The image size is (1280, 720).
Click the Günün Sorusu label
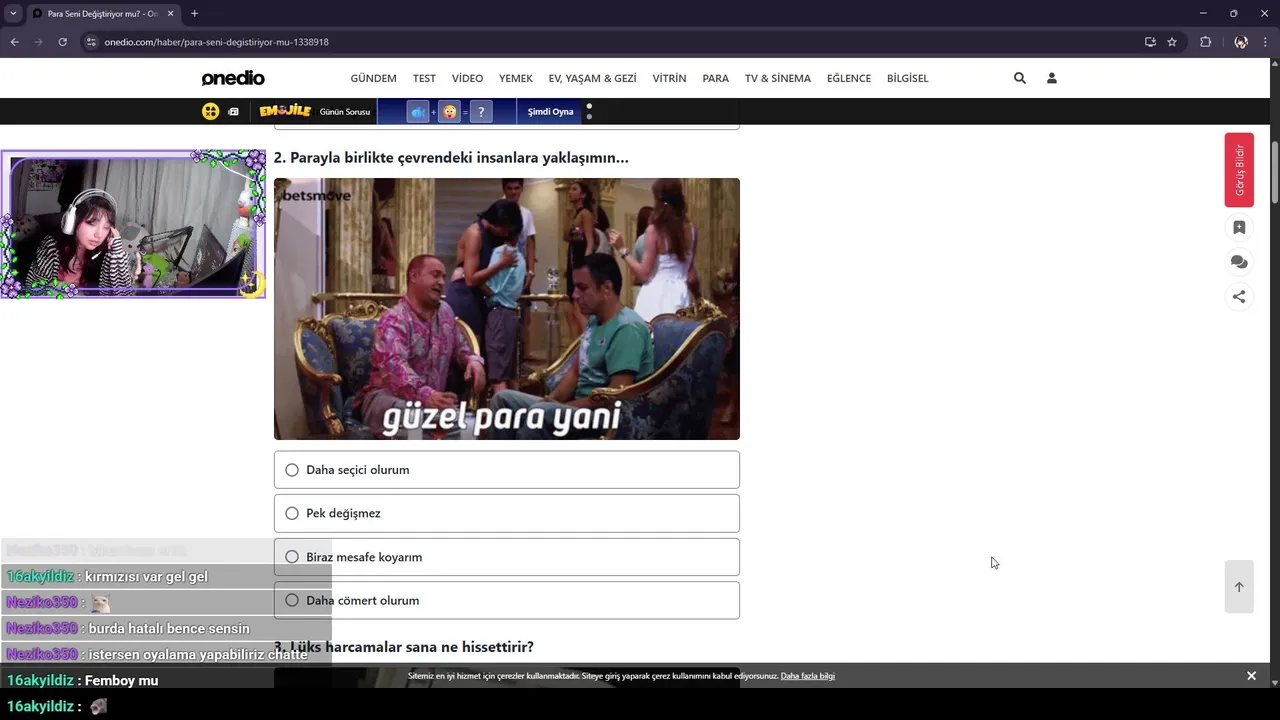(345, 112)
